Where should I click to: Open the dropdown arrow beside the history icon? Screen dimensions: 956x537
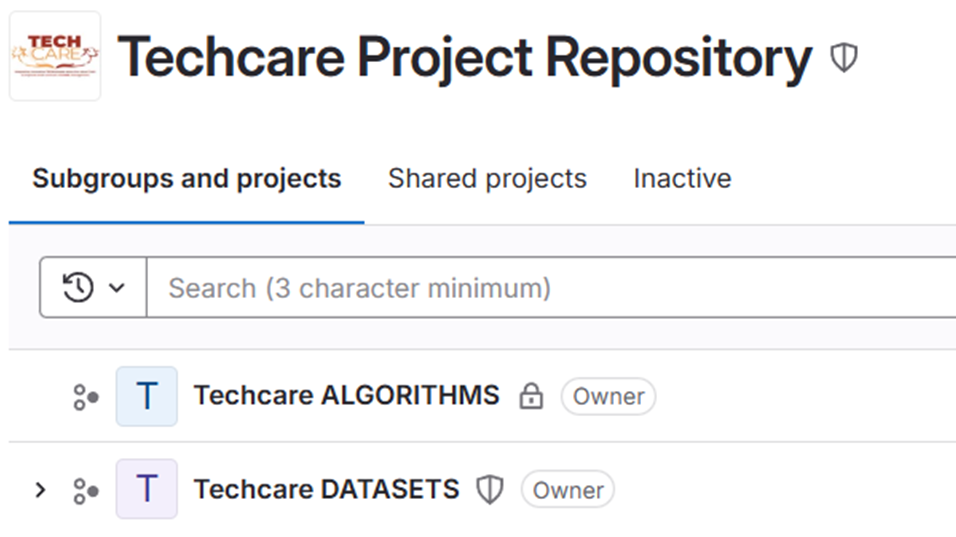(x=117, y=288)
